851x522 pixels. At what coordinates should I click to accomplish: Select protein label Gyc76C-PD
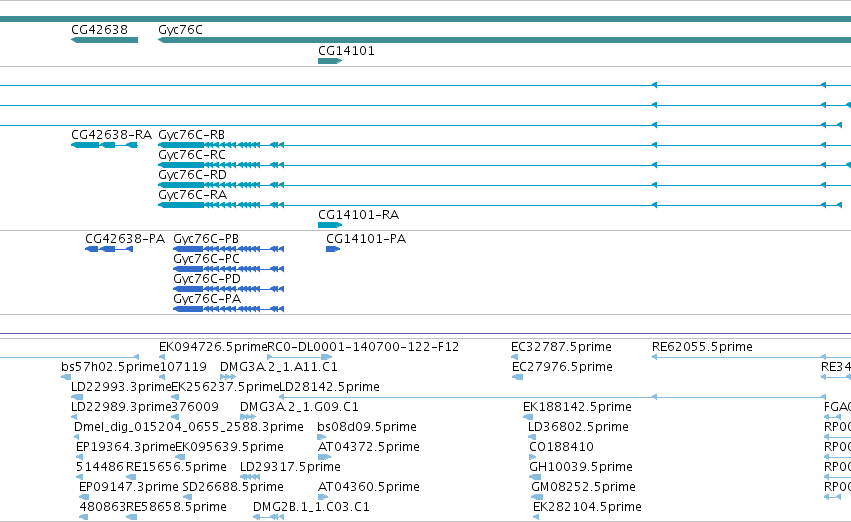pos(207,279)
